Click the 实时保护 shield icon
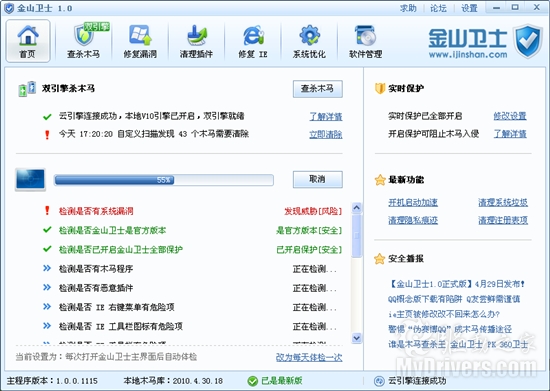Viewport: 550px width, 391px height. click(380, 88)
